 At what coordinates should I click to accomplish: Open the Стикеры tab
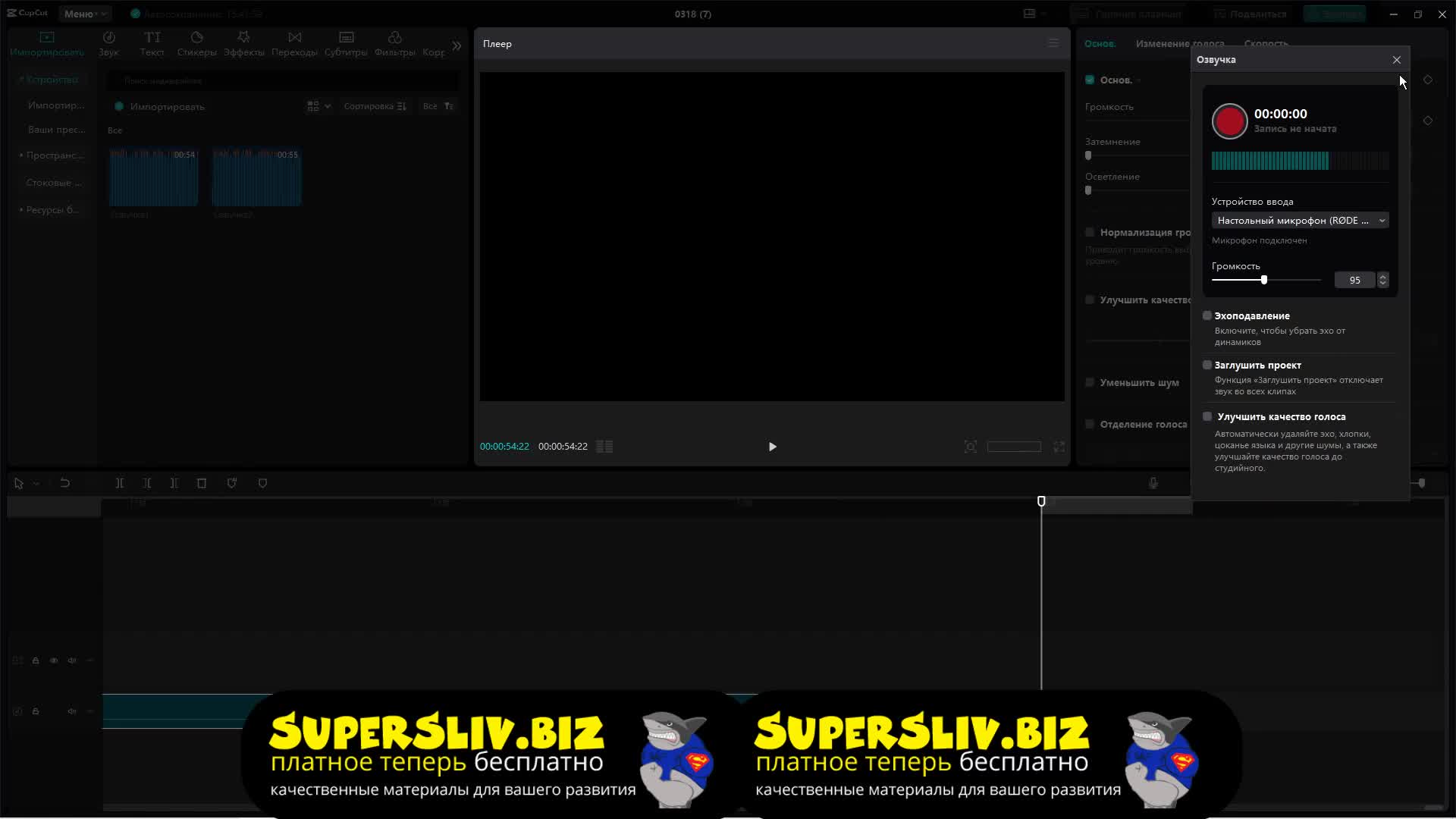click(x=196, y=44)
